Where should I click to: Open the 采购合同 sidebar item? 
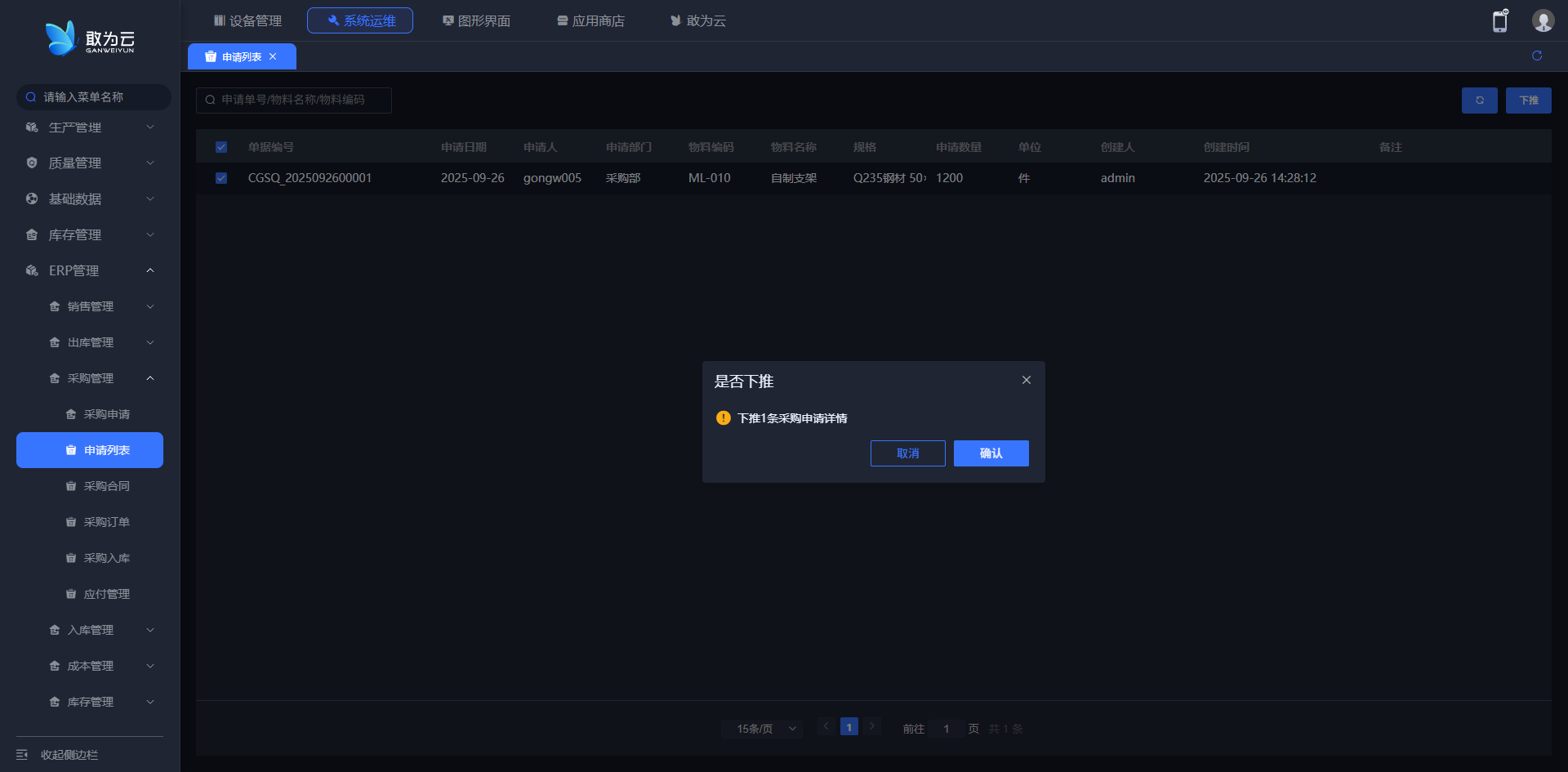pos(106,486)
